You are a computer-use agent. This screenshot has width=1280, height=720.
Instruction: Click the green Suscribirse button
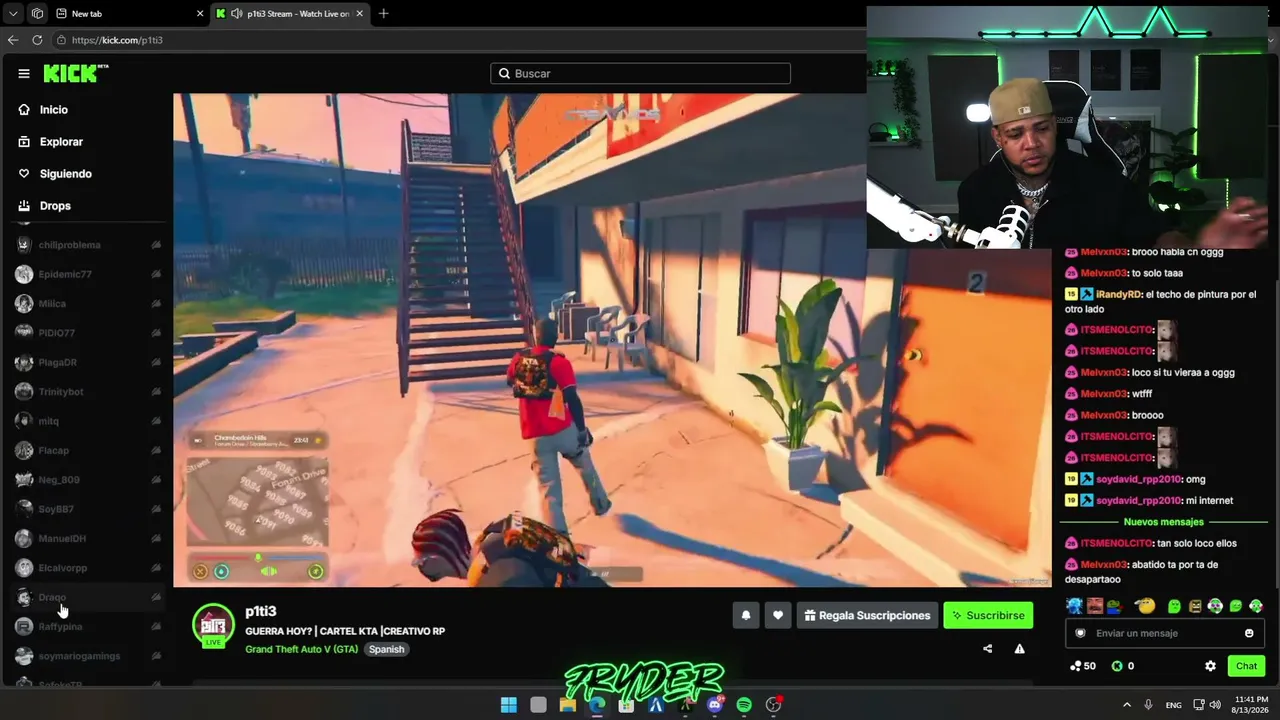[988, 616]
